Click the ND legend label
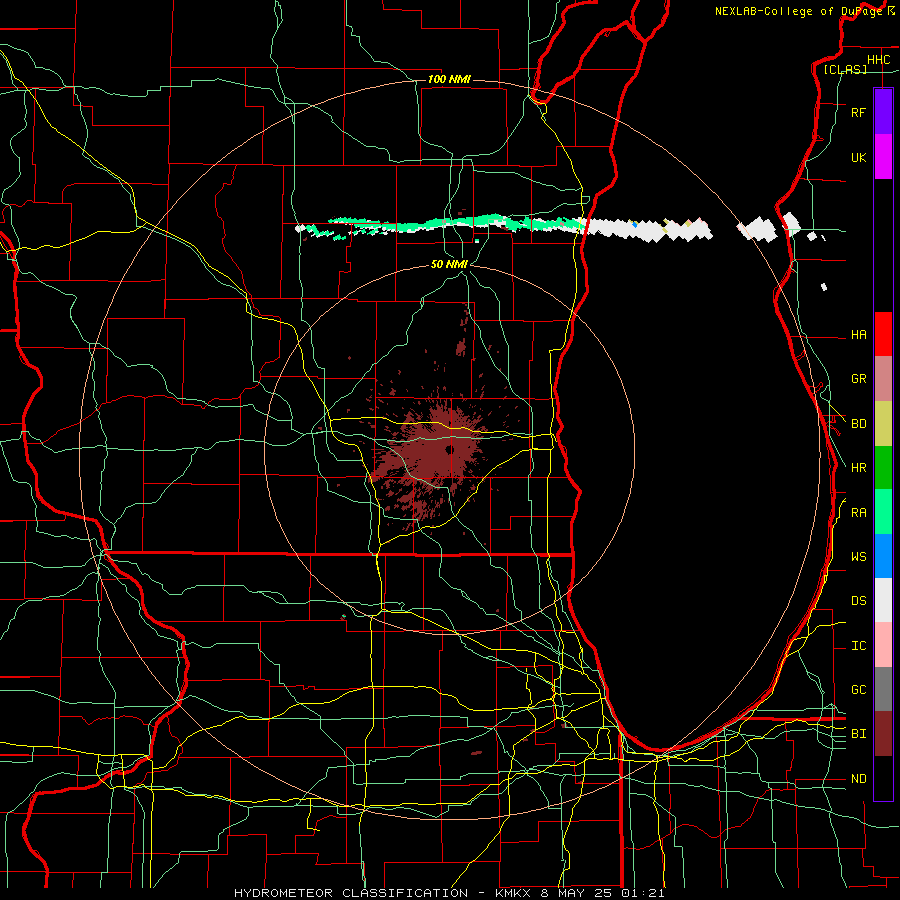 pos(858,779)
